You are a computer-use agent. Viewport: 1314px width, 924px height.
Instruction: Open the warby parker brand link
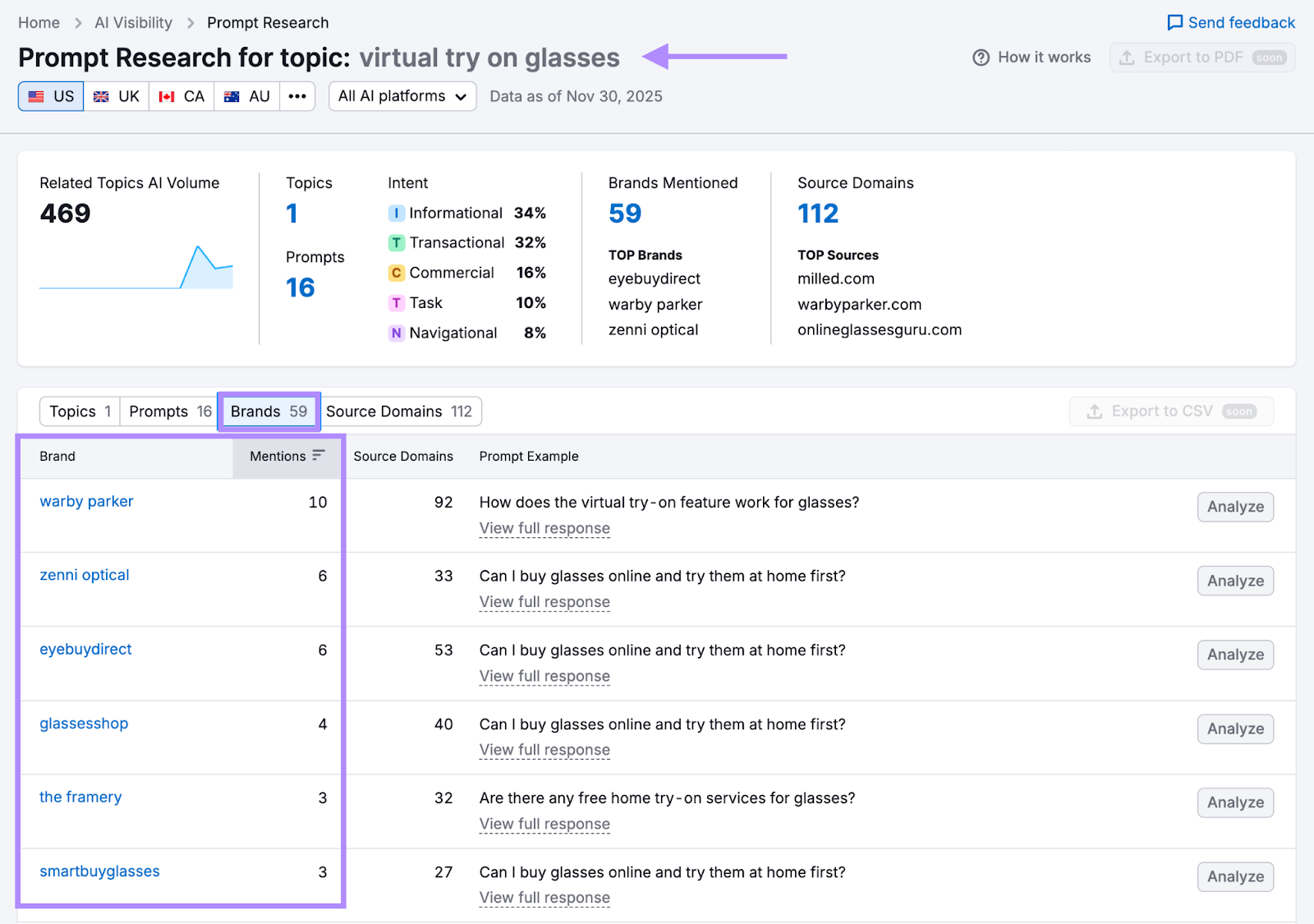(x=86, y=501)
